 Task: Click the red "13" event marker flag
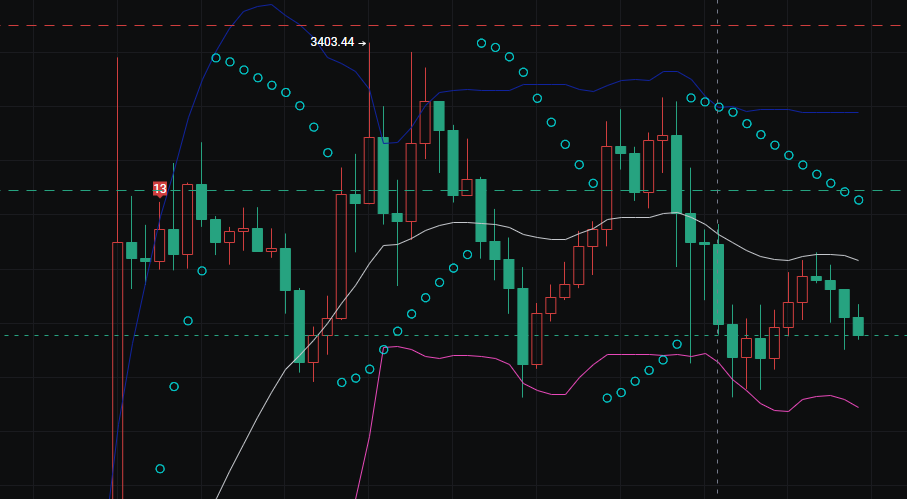160,188
